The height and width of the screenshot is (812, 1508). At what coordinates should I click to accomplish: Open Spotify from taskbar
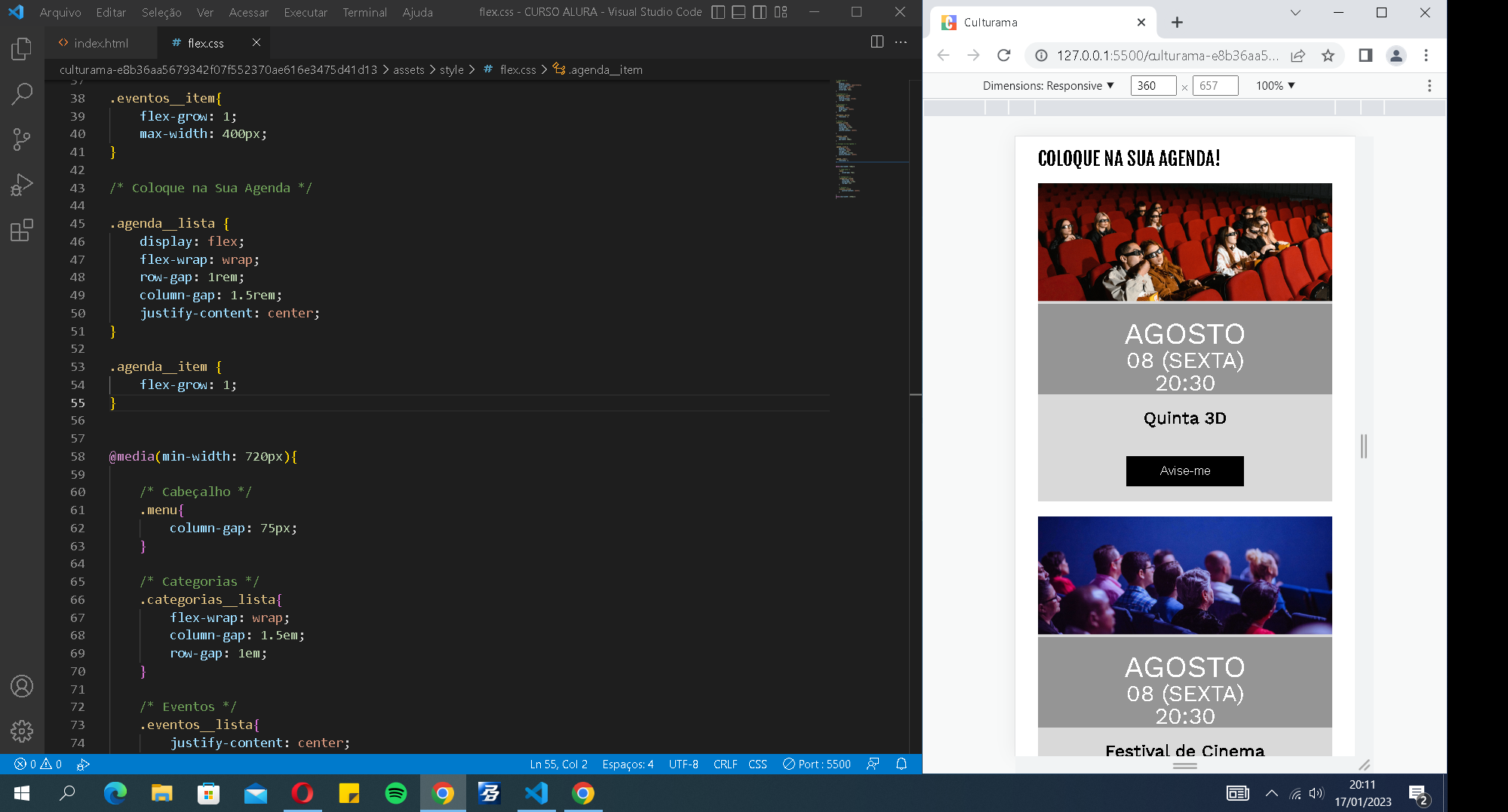coord(396,793)
